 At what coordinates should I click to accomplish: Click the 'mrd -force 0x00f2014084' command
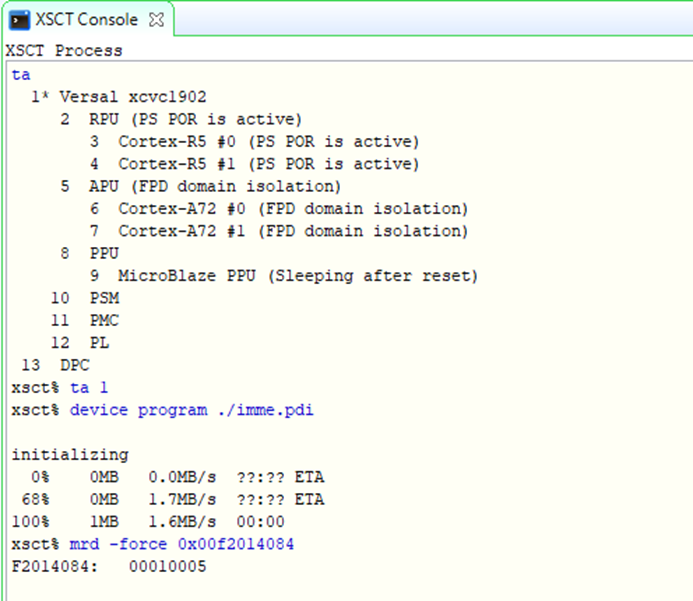click(x=181, y=544)
